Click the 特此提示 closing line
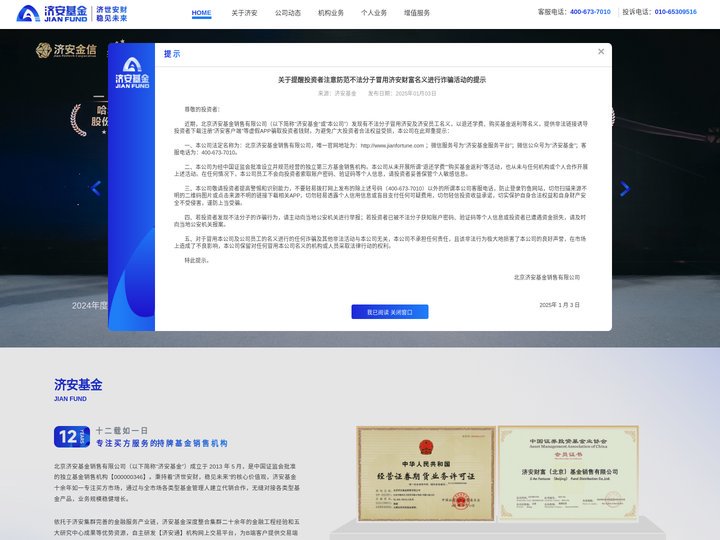 pyautogui.click(x=197, y=260)
